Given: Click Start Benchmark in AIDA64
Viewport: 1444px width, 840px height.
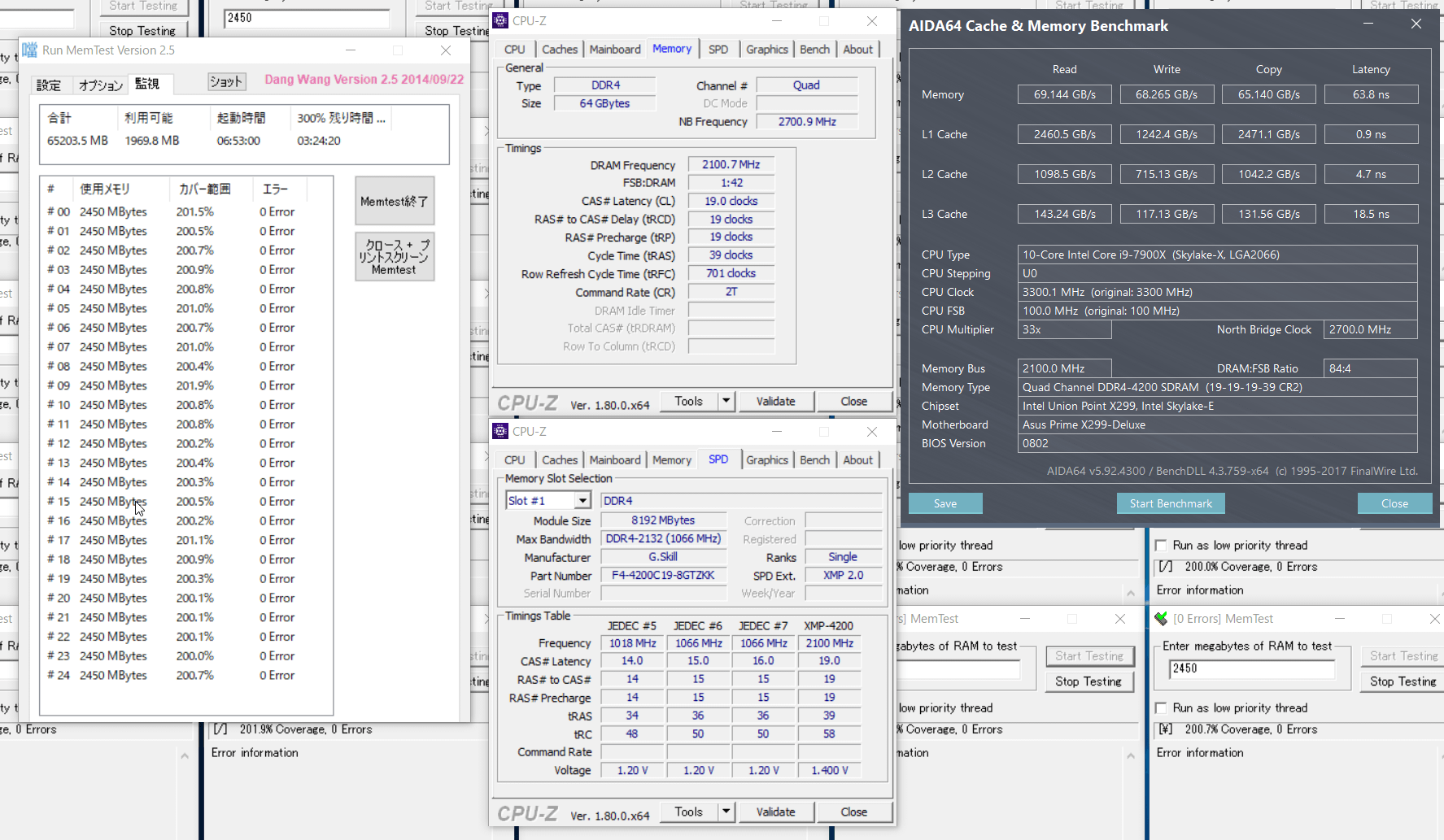Looking at the screenshot, I should pyautogui.click(x=1171, y=503).
